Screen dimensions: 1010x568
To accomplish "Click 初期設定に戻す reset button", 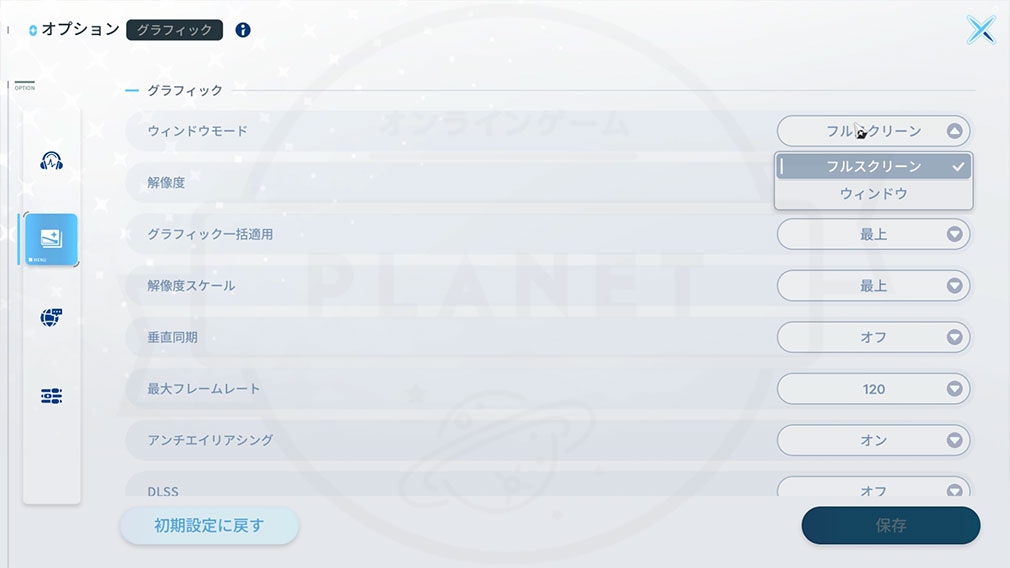I will 209,525.
